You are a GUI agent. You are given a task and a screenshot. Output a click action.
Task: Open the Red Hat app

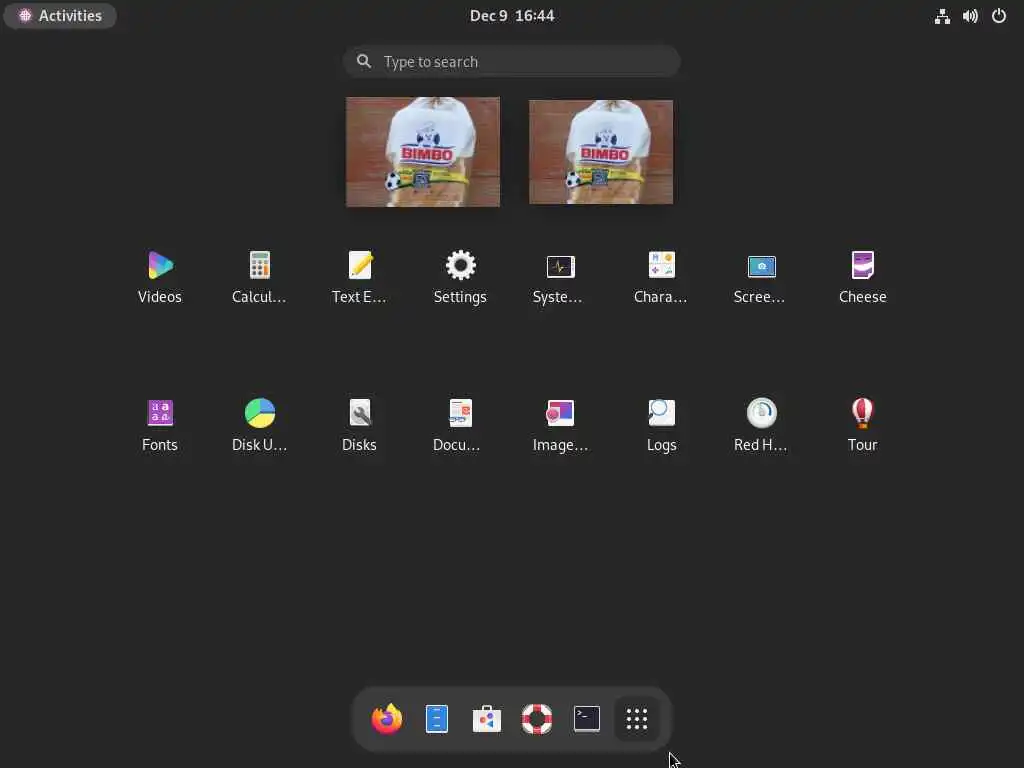point(761,425)
